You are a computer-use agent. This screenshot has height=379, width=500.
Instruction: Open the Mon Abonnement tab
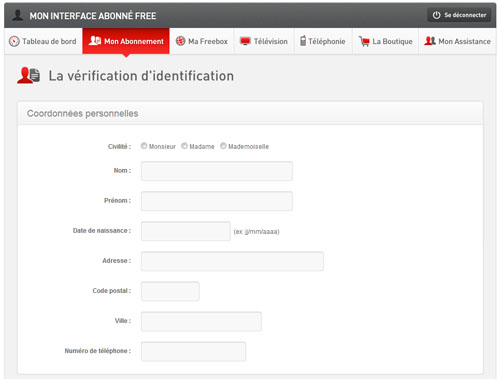(126, 41)
